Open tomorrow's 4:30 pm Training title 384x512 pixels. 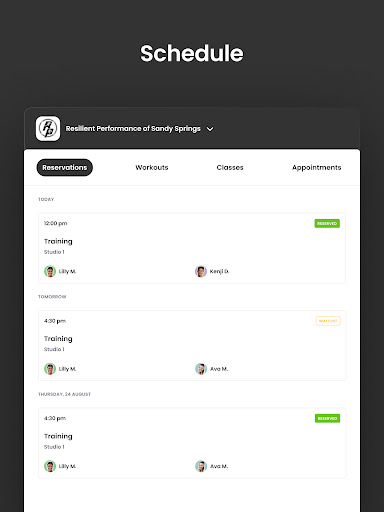tap(58, 339)
